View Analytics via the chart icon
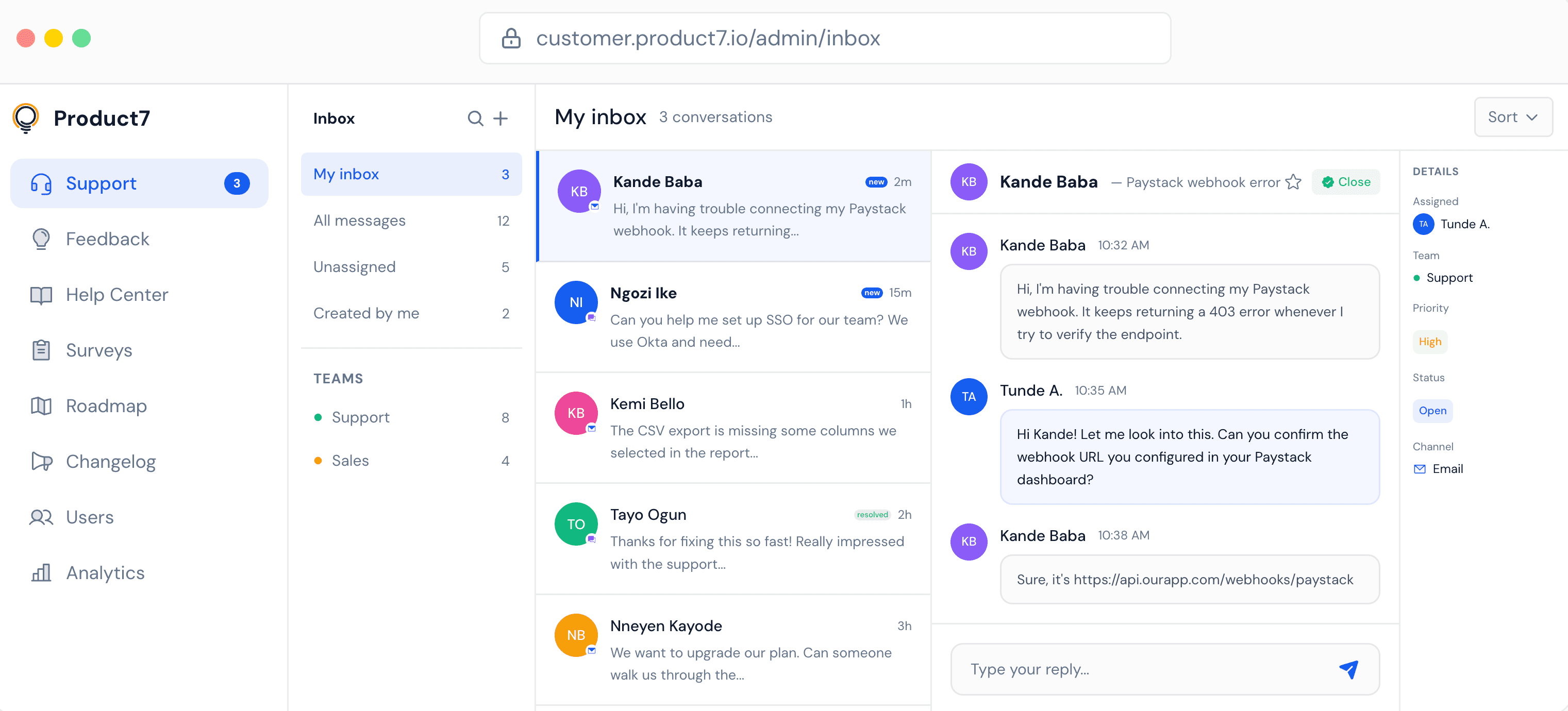 click(x=40, y=572)
